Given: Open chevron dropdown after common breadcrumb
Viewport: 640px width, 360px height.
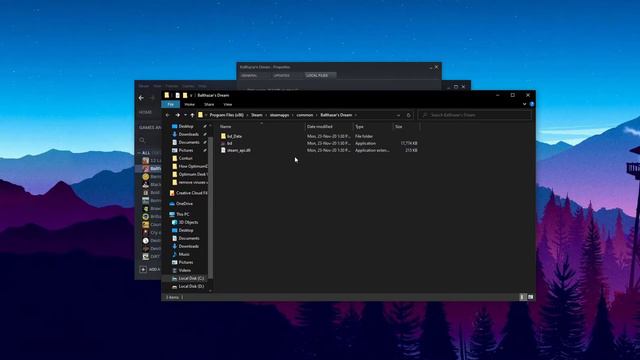Looking at the screenshot, I should [x=317, y=115].
